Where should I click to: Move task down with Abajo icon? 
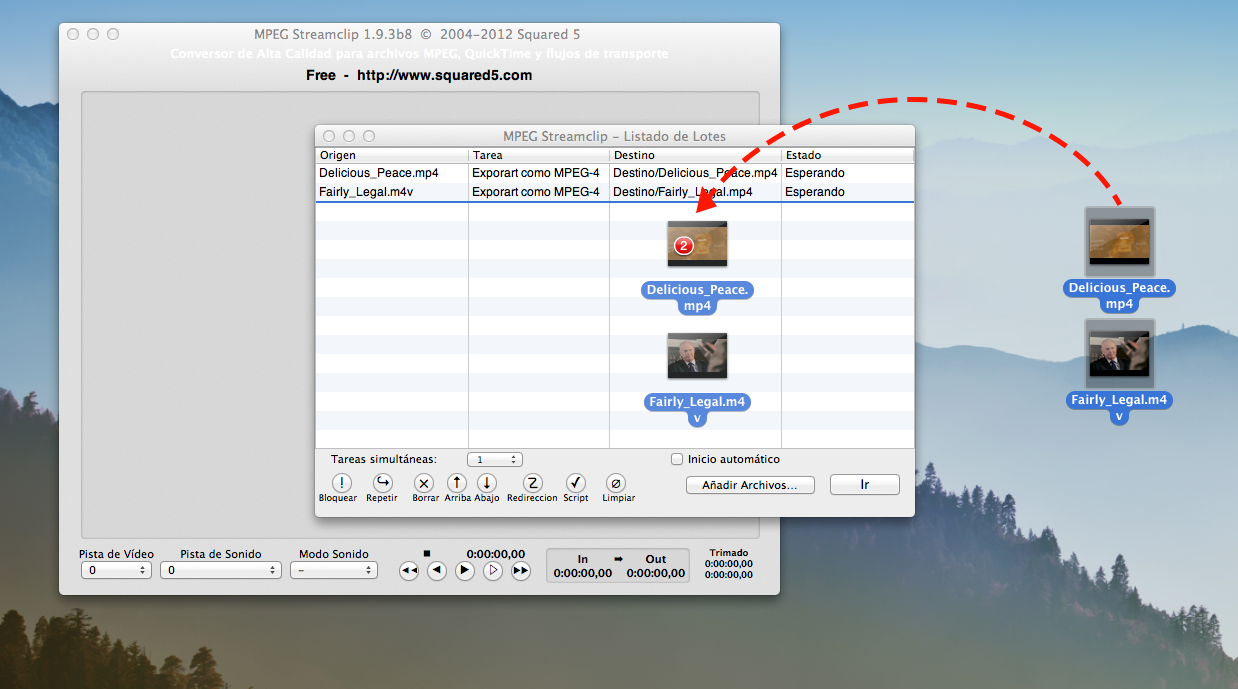(x=486, y=483)
